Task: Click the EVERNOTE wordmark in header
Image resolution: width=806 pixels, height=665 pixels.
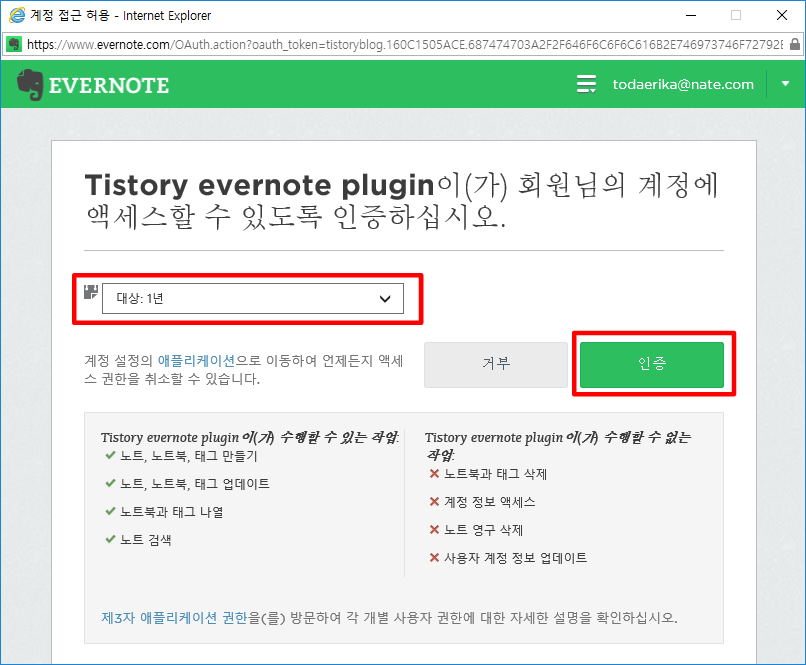Action: (x=109, y=85)
